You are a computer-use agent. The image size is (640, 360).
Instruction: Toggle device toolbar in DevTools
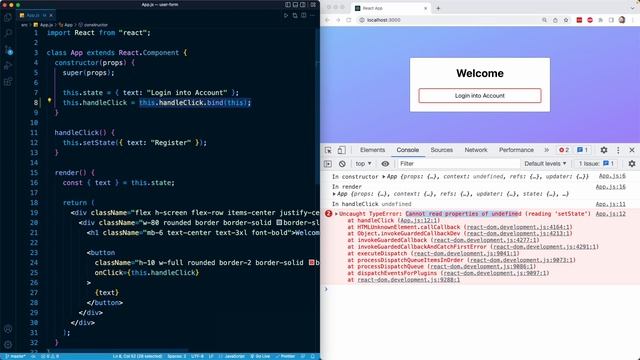(x=341, y=150)
